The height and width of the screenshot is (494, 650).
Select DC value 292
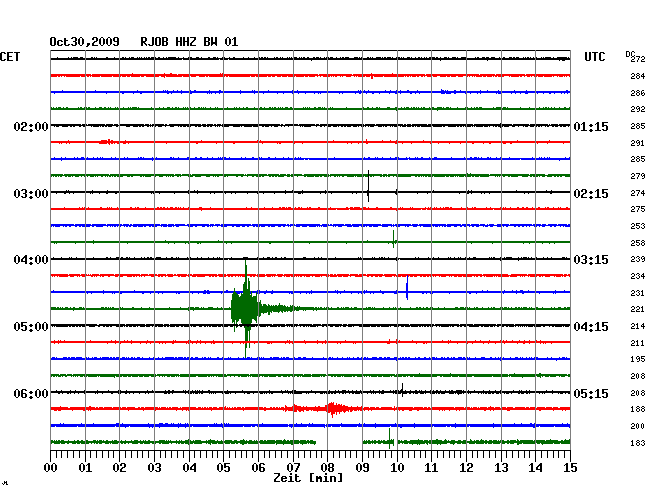pyautogui.click(x=638, y=109)
